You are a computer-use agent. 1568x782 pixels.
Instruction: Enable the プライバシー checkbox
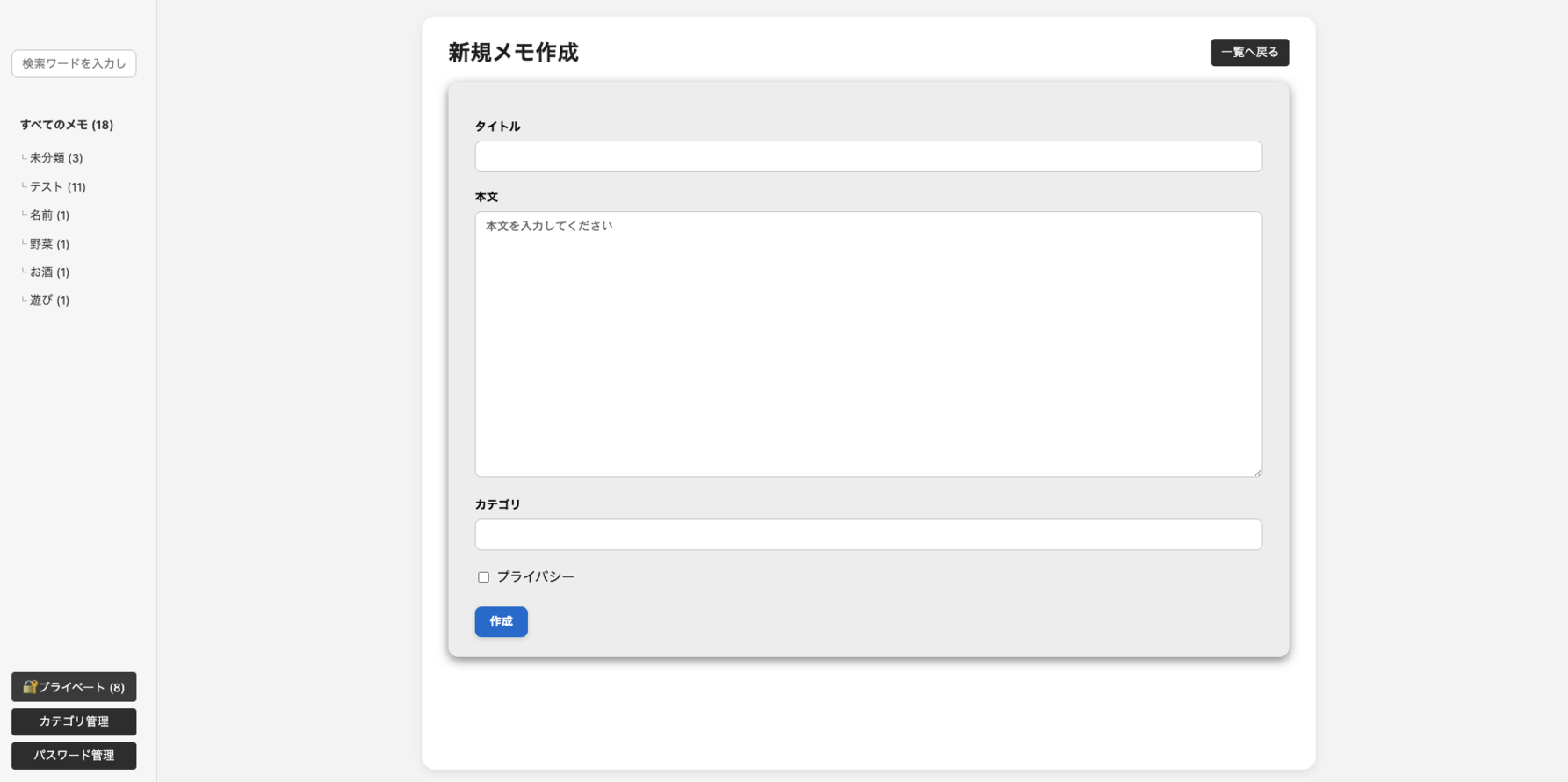483,577
